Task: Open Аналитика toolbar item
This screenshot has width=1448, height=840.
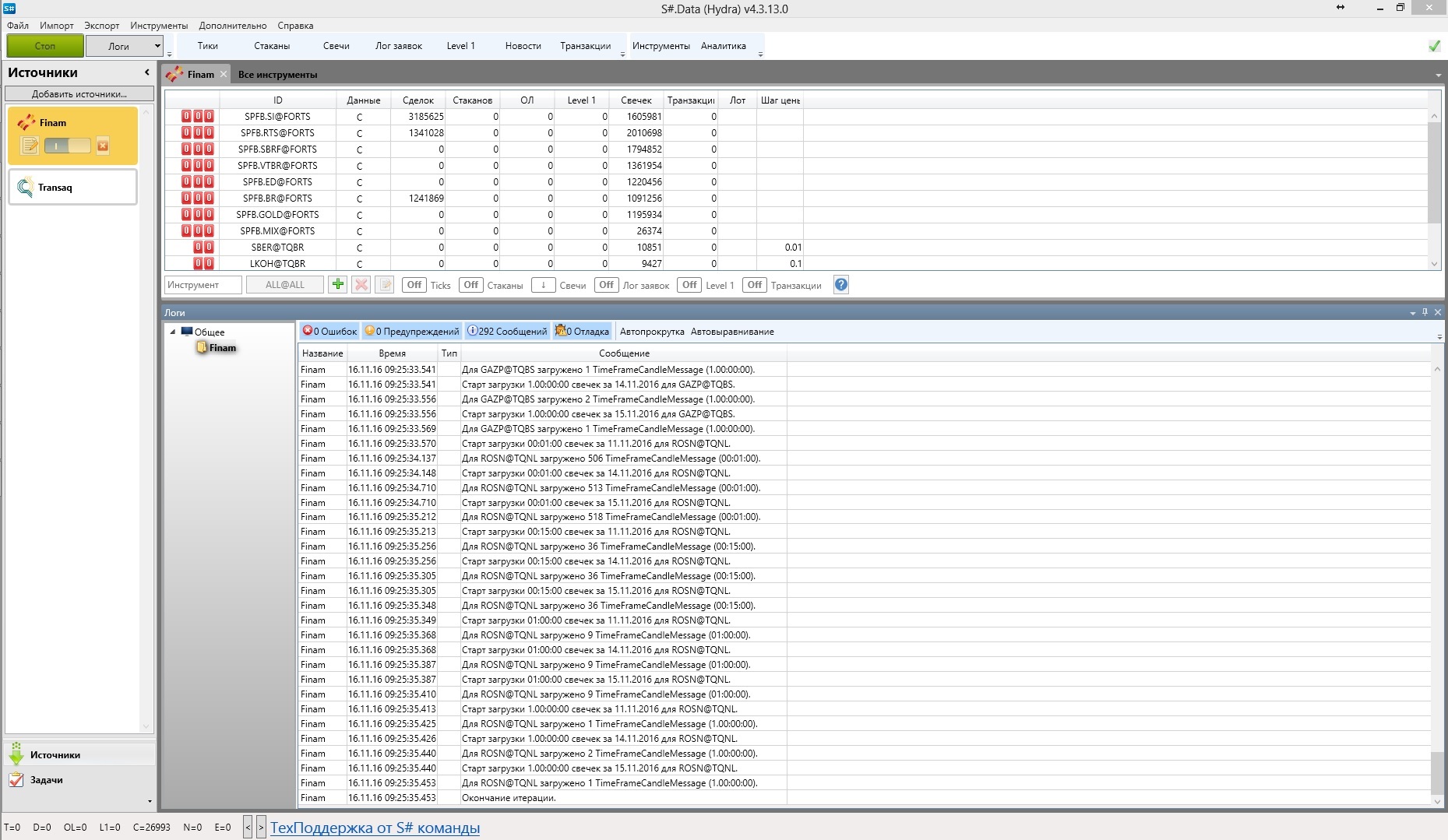Action: (724, 46)
